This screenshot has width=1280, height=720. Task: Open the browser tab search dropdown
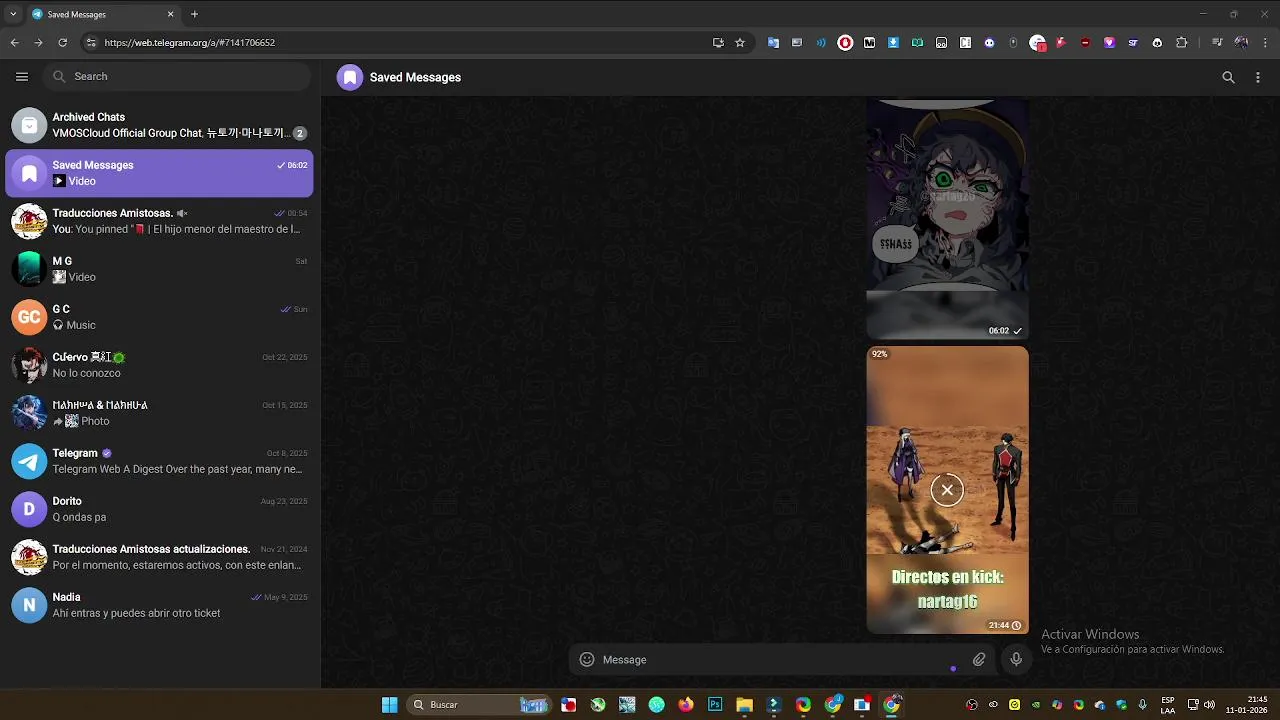click(13, 14)
